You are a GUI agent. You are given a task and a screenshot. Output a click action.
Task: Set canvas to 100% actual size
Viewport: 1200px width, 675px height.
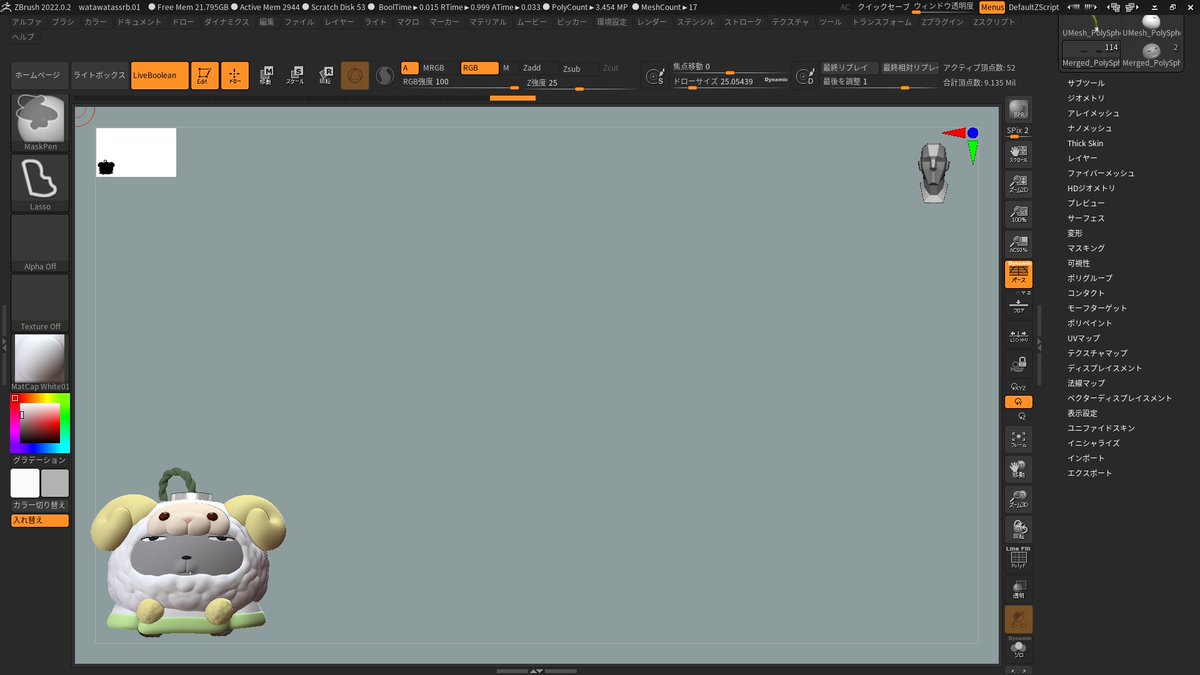click(1018, 213)
